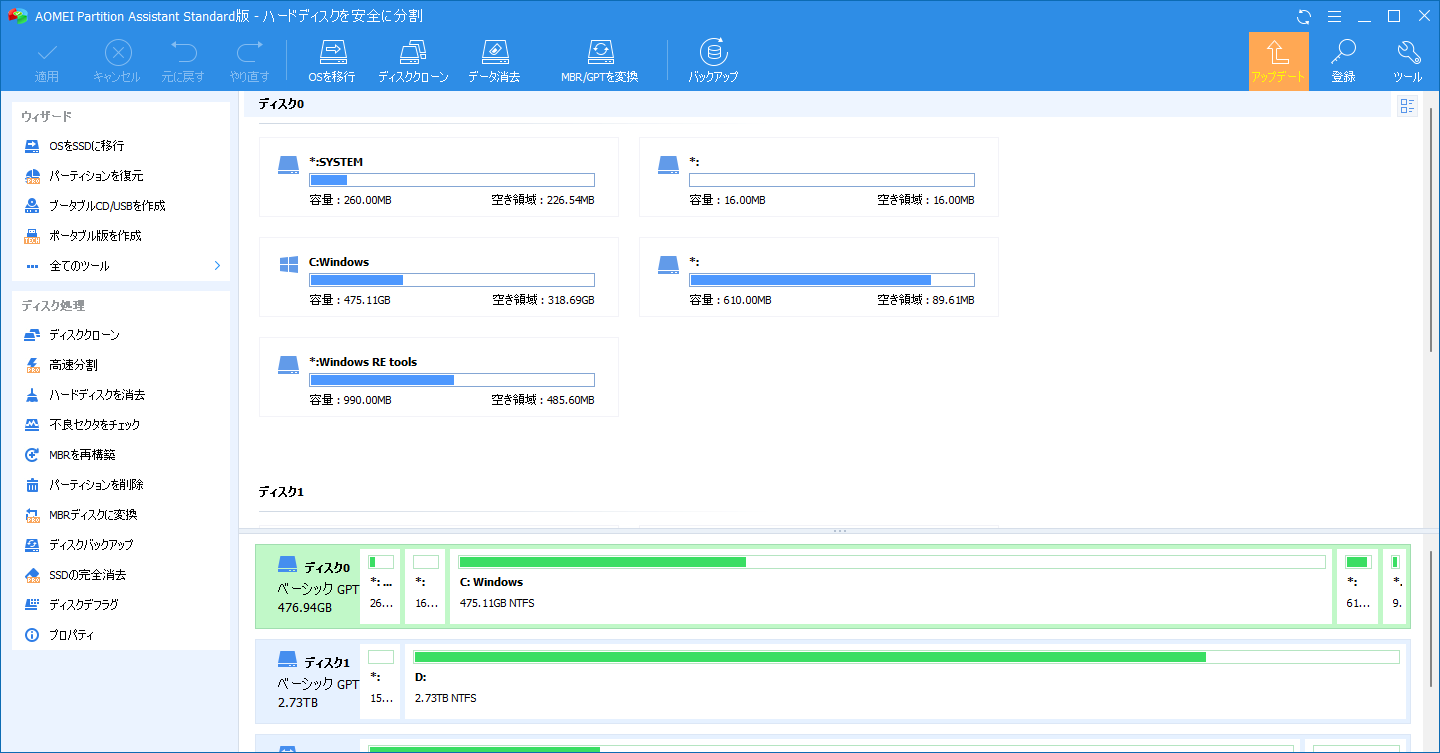Image resolution: width=1440 pixels, height=753 pixels.
Task: Click the ディスク0 heading in upper pane
Action: [281, 104]
